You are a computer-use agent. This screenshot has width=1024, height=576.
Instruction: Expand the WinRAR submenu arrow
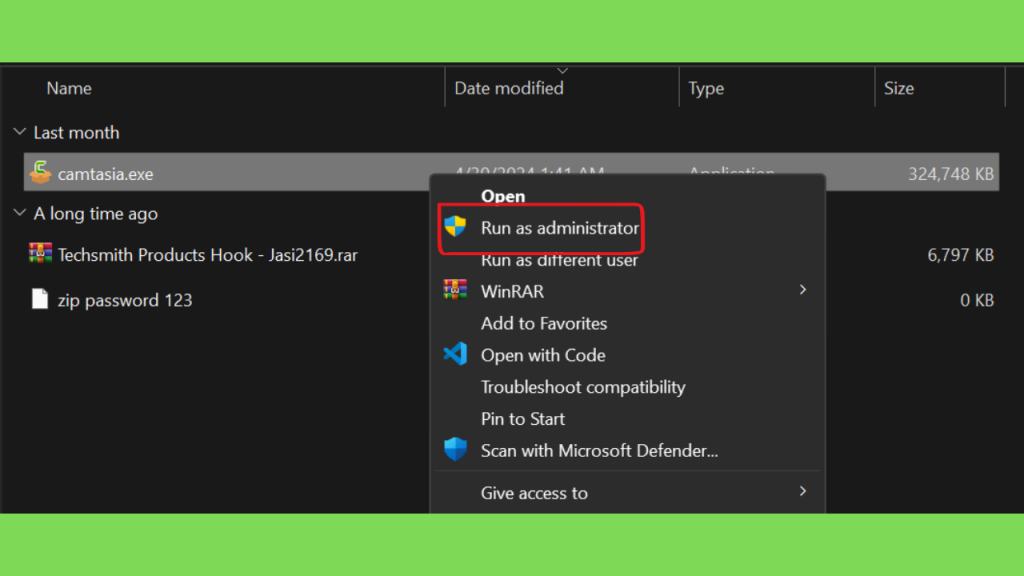803,289
